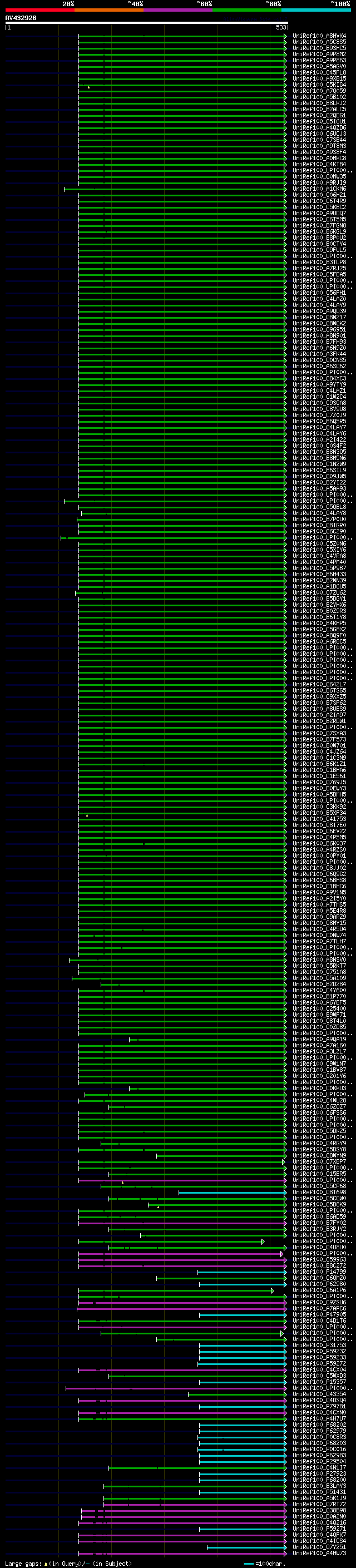
Task: Open hit UniRef100_A5C8S5
Action: [x=319, y=42]
